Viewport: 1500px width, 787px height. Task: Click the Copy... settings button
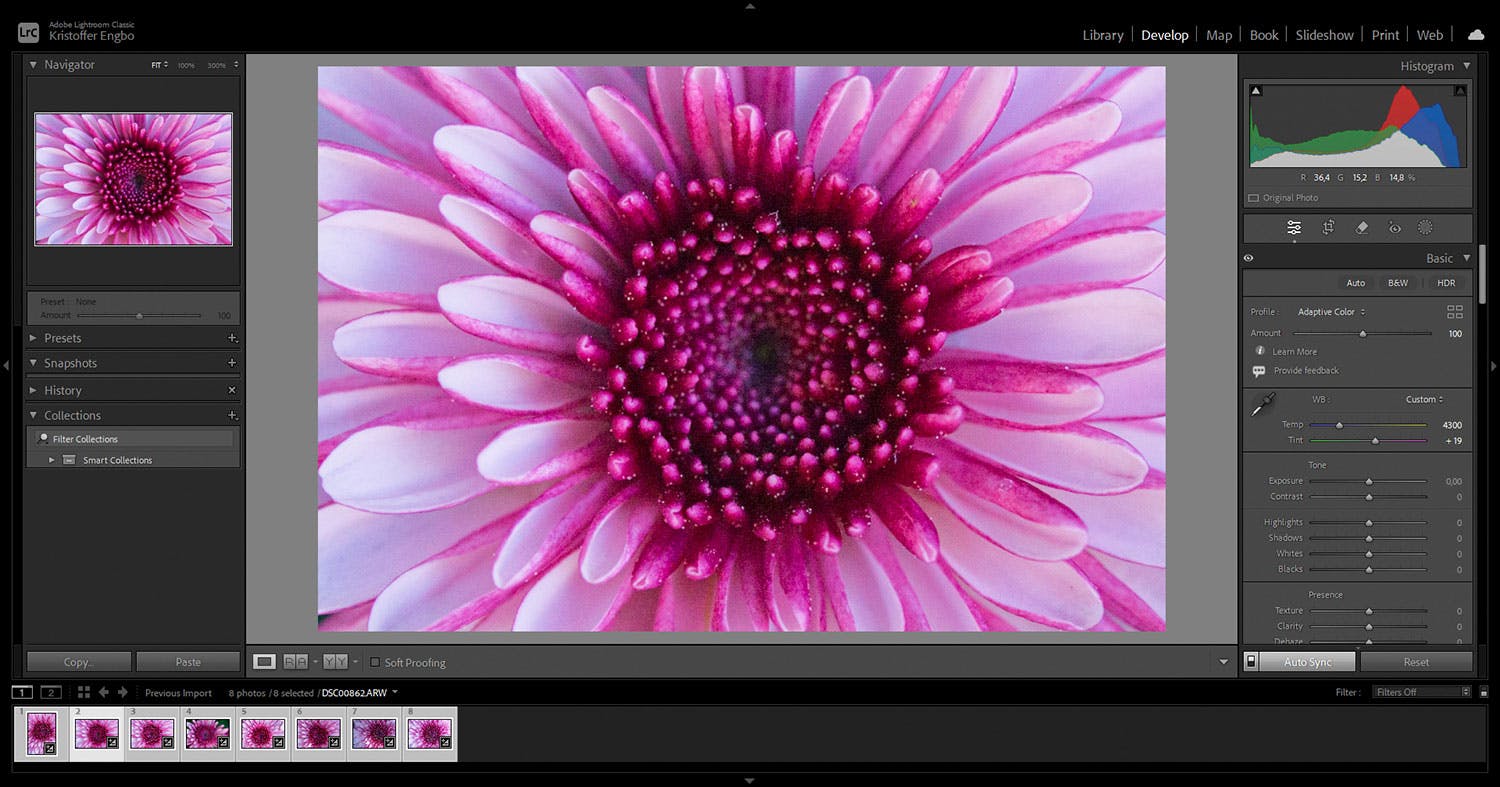(x=78, y=662)
